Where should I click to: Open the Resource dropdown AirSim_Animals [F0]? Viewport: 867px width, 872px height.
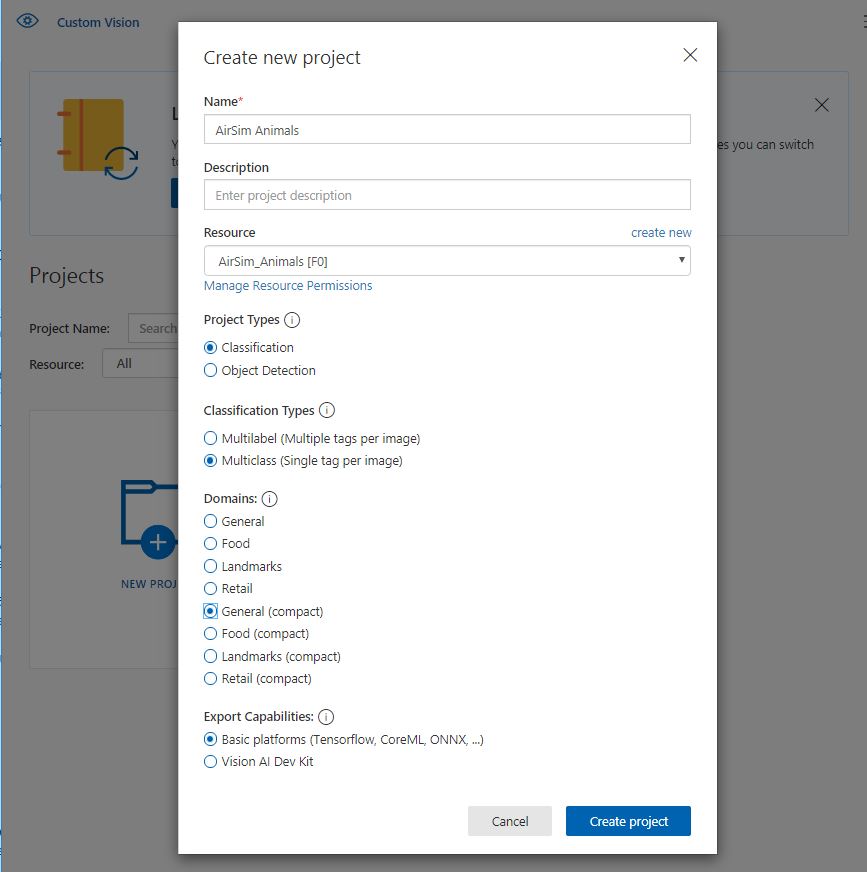tap(447, 261)
